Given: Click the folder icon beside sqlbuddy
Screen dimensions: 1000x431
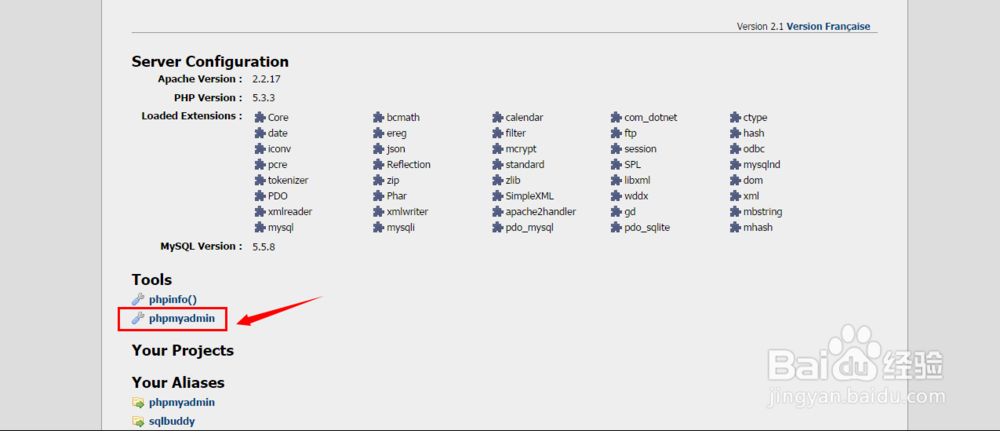Looking at the screenshot, I should coord(138,421).
